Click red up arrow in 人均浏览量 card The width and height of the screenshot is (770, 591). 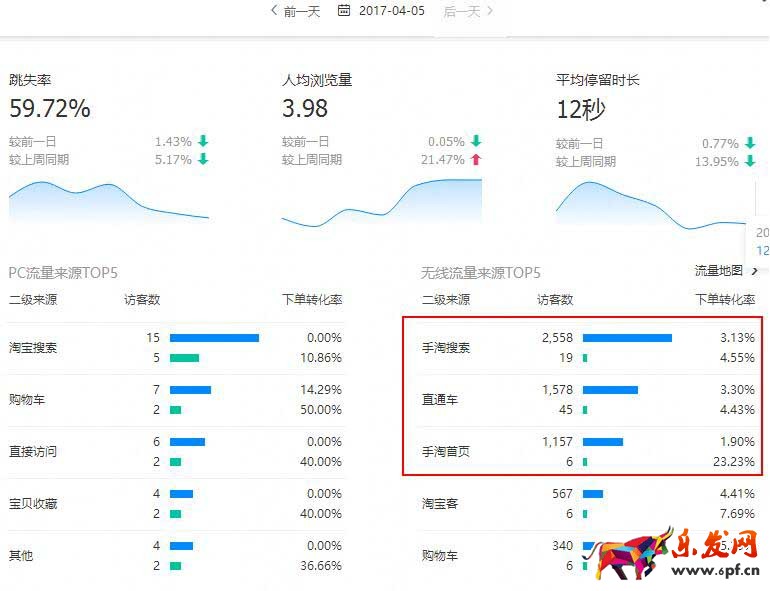click(475, 160)
